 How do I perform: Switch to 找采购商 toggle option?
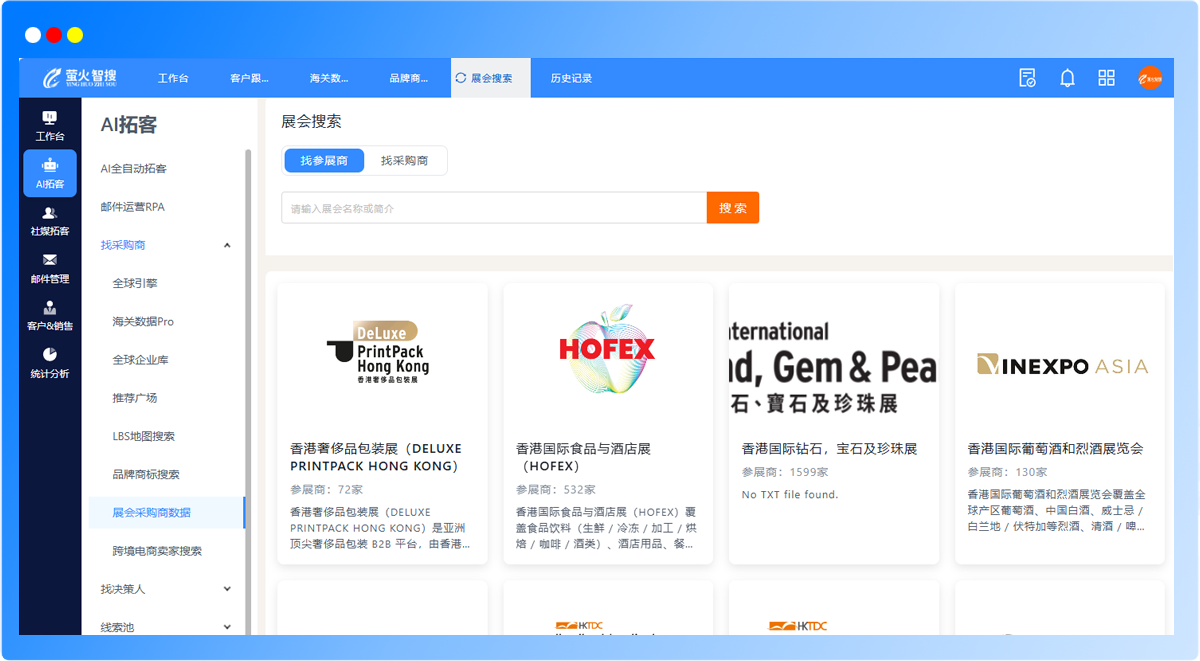click(406, 161)
